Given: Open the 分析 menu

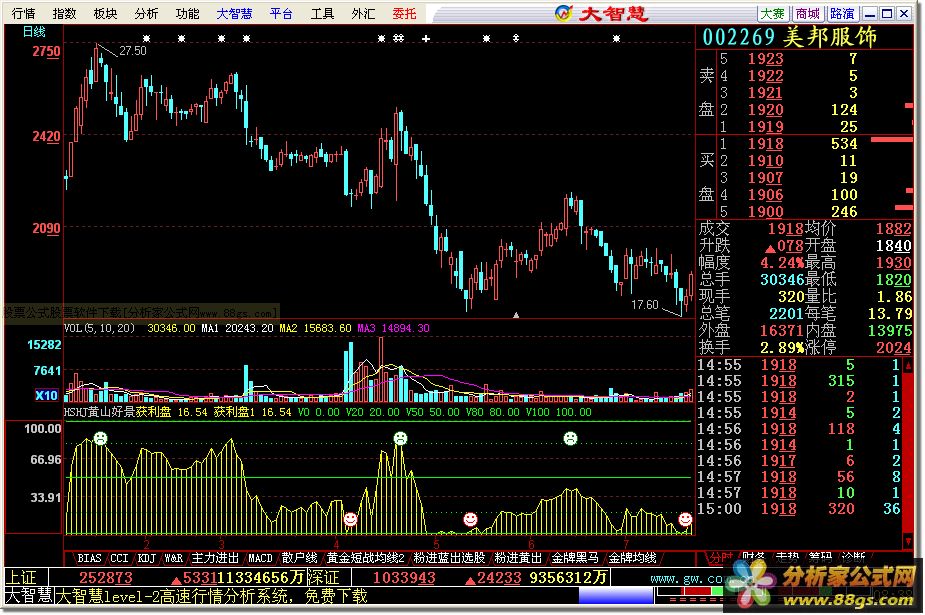Looking at the screenshot, I should point(146,13).
